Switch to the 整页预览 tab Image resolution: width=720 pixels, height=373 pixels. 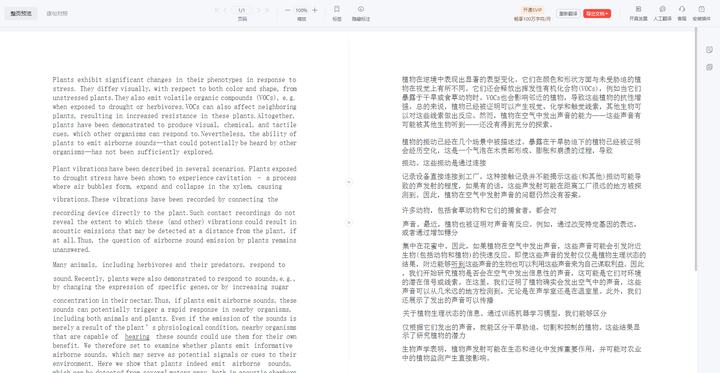[x=21, y=13]
